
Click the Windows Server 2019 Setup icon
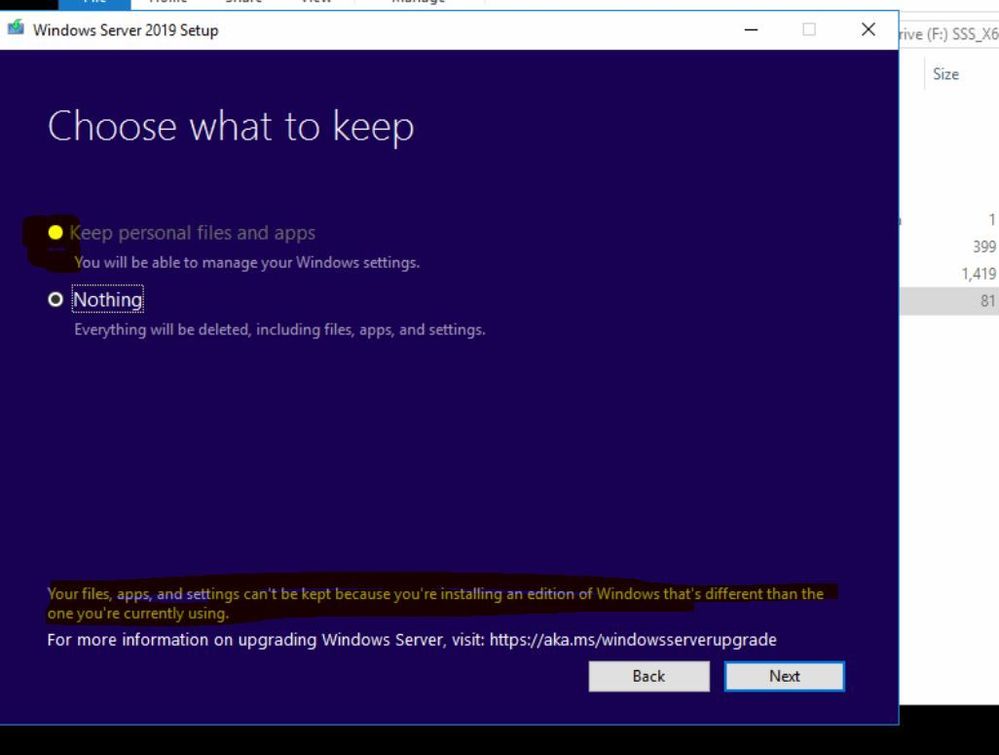16,29
